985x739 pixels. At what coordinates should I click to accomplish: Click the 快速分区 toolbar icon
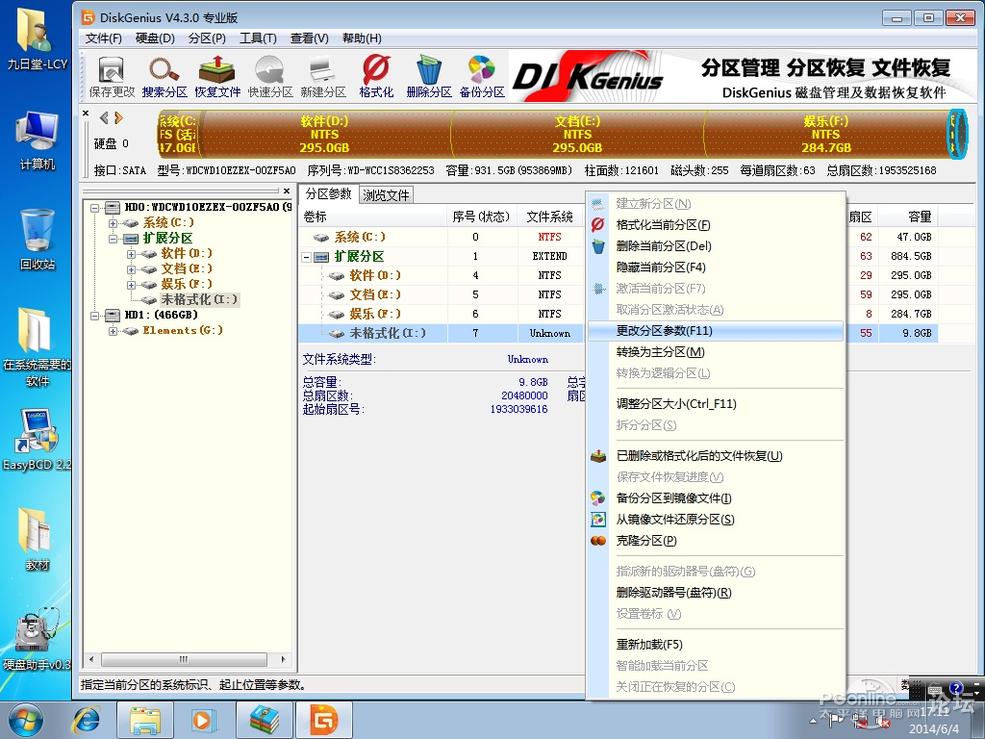(x=270, y=77)
